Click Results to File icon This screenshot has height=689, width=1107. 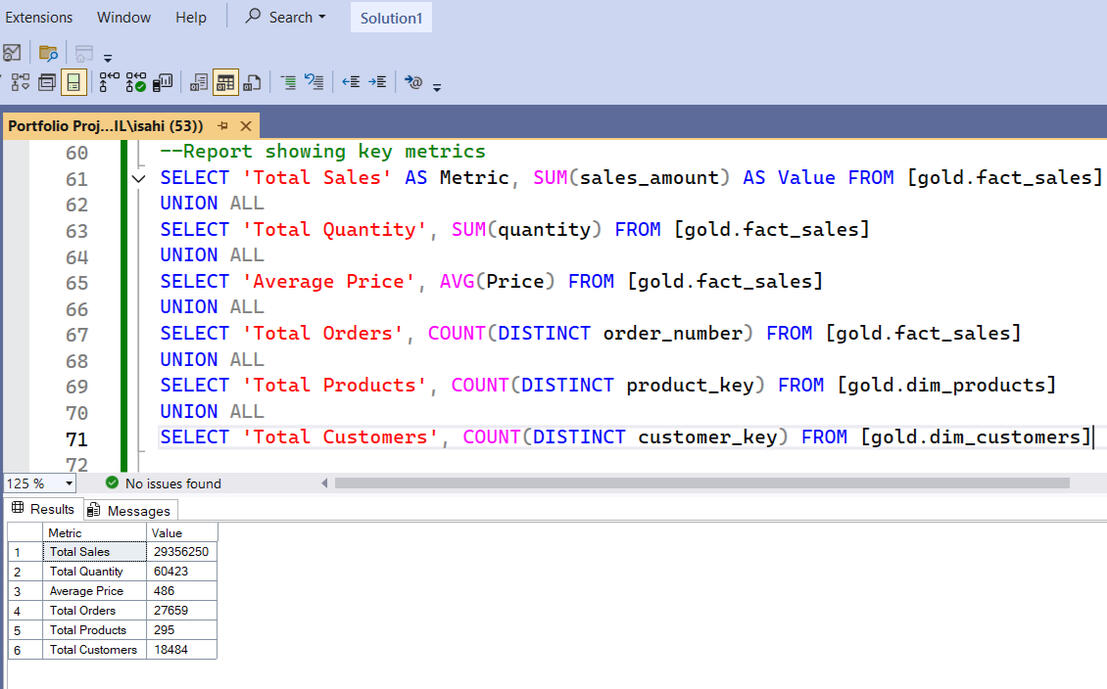click(x=252, y=83)
